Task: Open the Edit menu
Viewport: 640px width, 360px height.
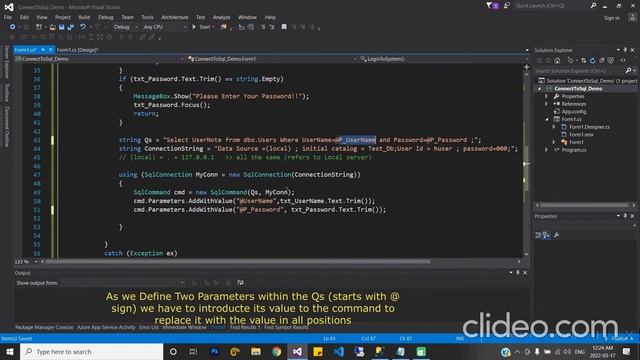Action: 24,17
